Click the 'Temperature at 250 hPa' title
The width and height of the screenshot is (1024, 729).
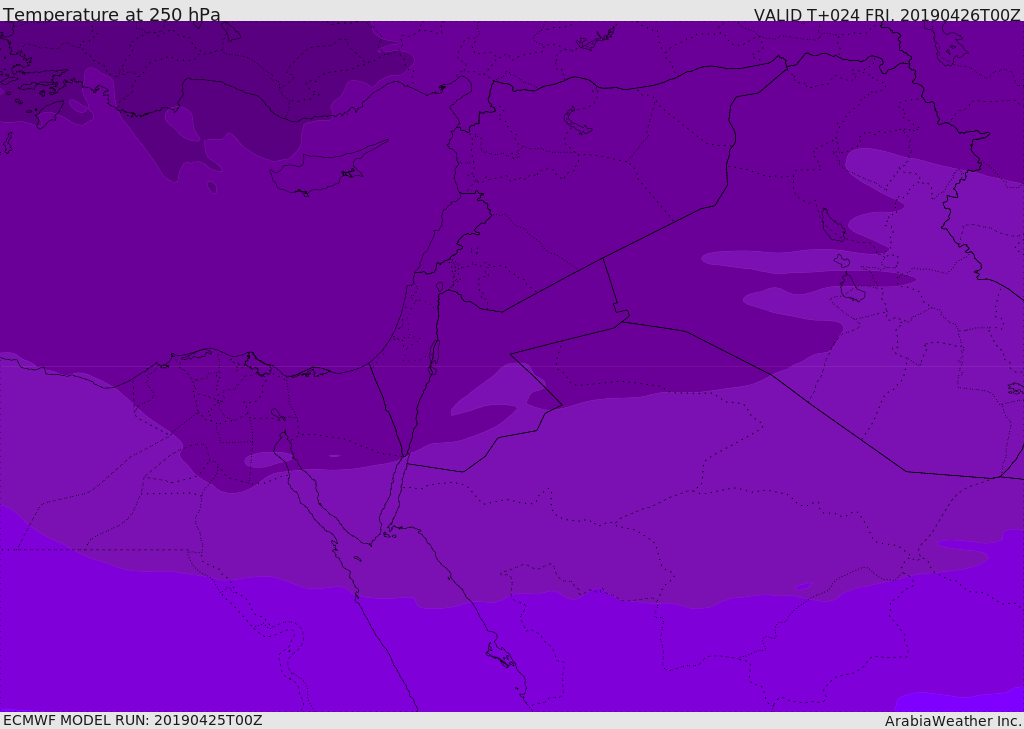[112, 14]
